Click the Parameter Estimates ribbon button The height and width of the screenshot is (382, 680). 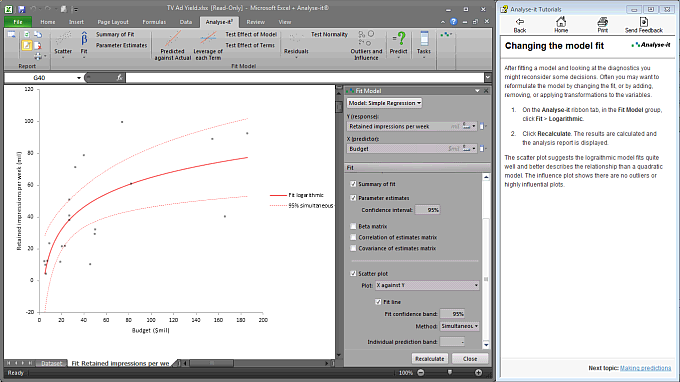coord(121,45)
